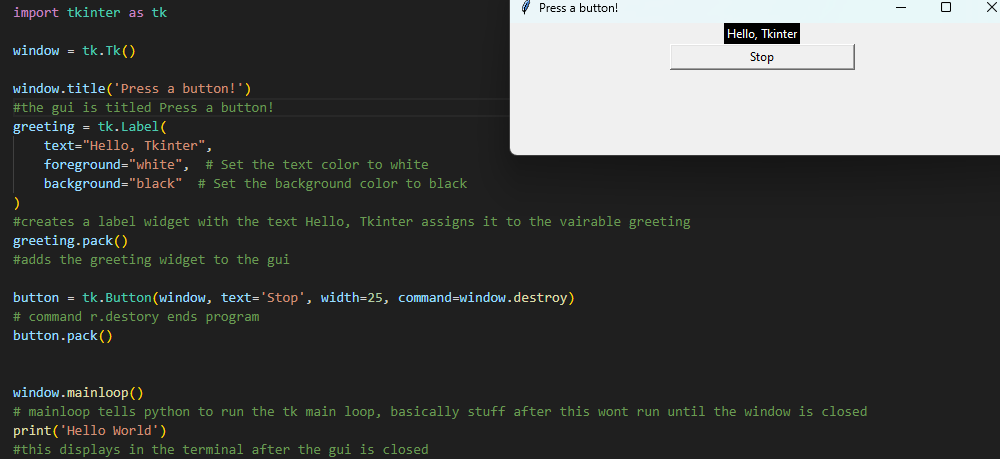Viewport: 1000px width, 459px height.
Task: Place cursor on the button.pack() line
Action: pyautogui.click(x=62, y=336)
